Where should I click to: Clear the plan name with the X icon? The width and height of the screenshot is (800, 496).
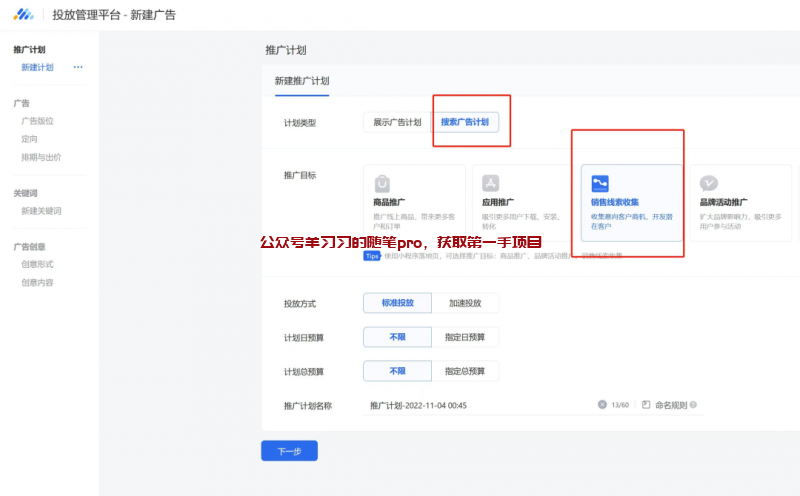click(x=602, y=405)
